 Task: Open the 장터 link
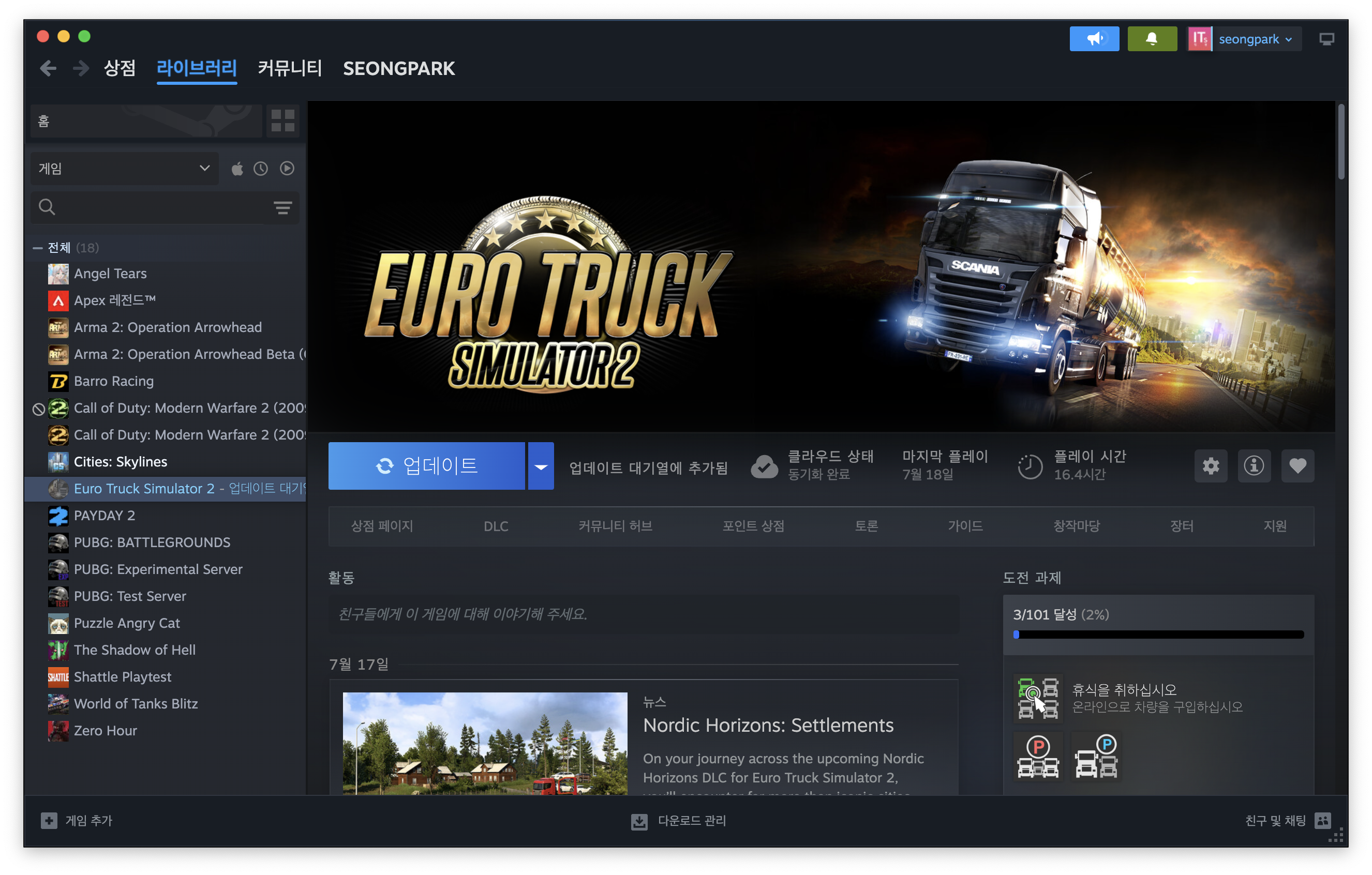tap(1182, 526)
